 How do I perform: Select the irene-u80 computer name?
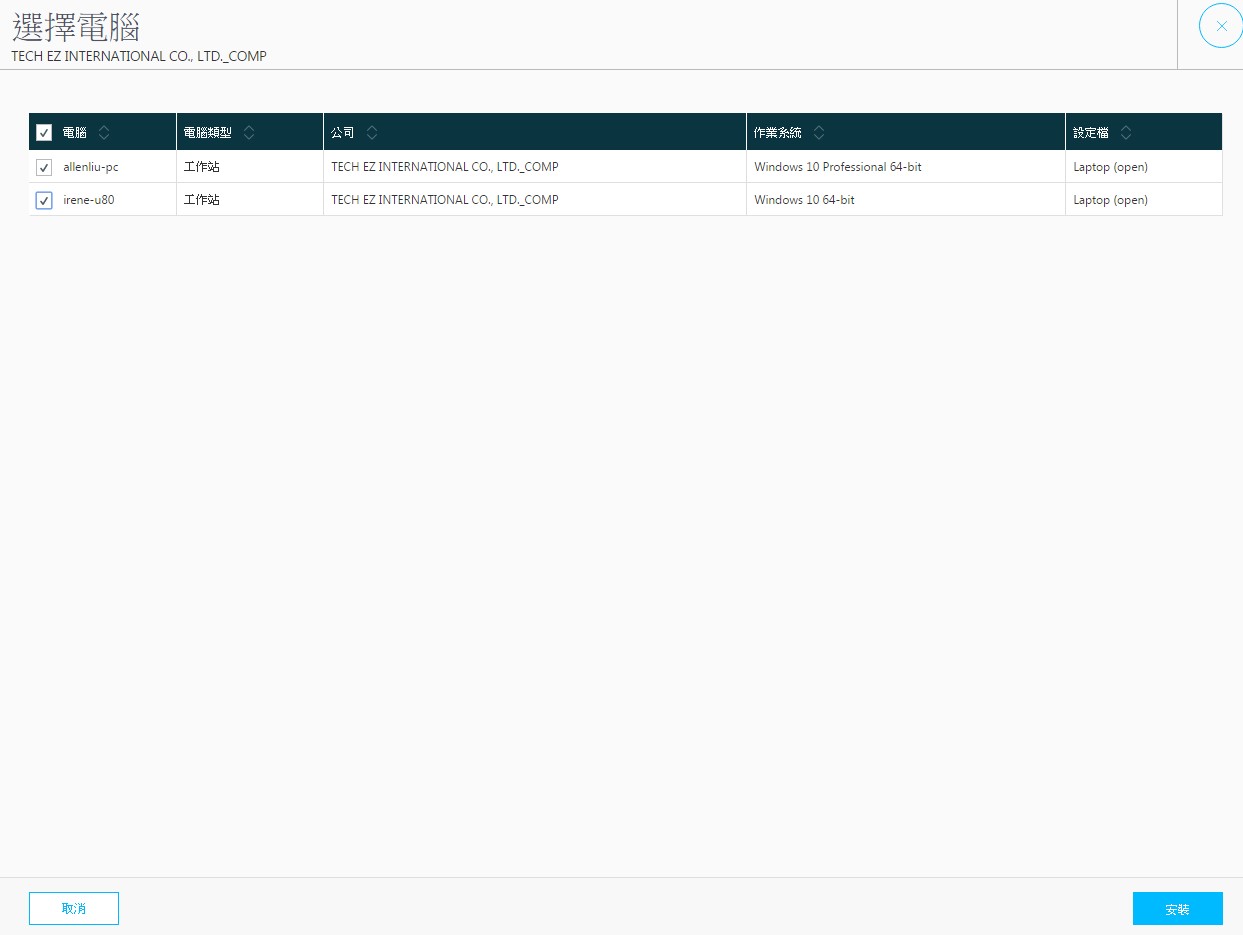point(89,200)
